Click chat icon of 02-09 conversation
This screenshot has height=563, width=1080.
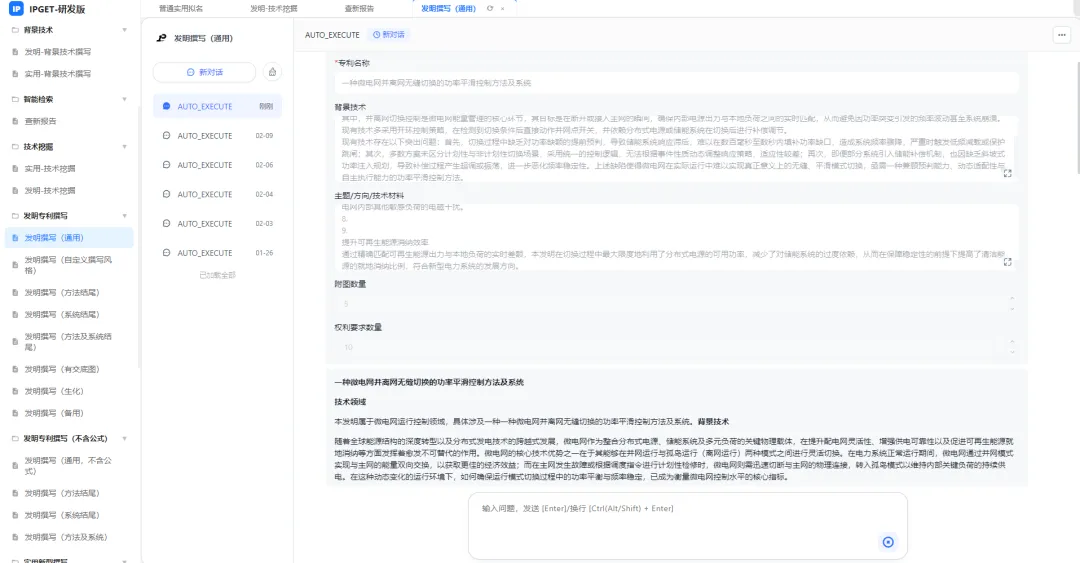(166, 136)
